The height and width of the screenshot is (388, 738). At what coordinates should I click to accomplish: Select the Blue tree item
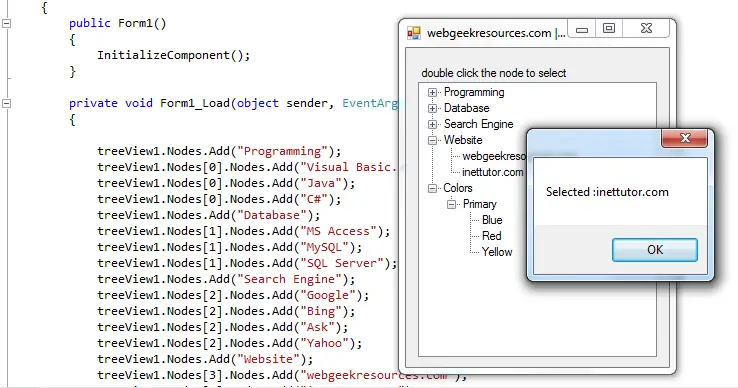tap(492, 220)
